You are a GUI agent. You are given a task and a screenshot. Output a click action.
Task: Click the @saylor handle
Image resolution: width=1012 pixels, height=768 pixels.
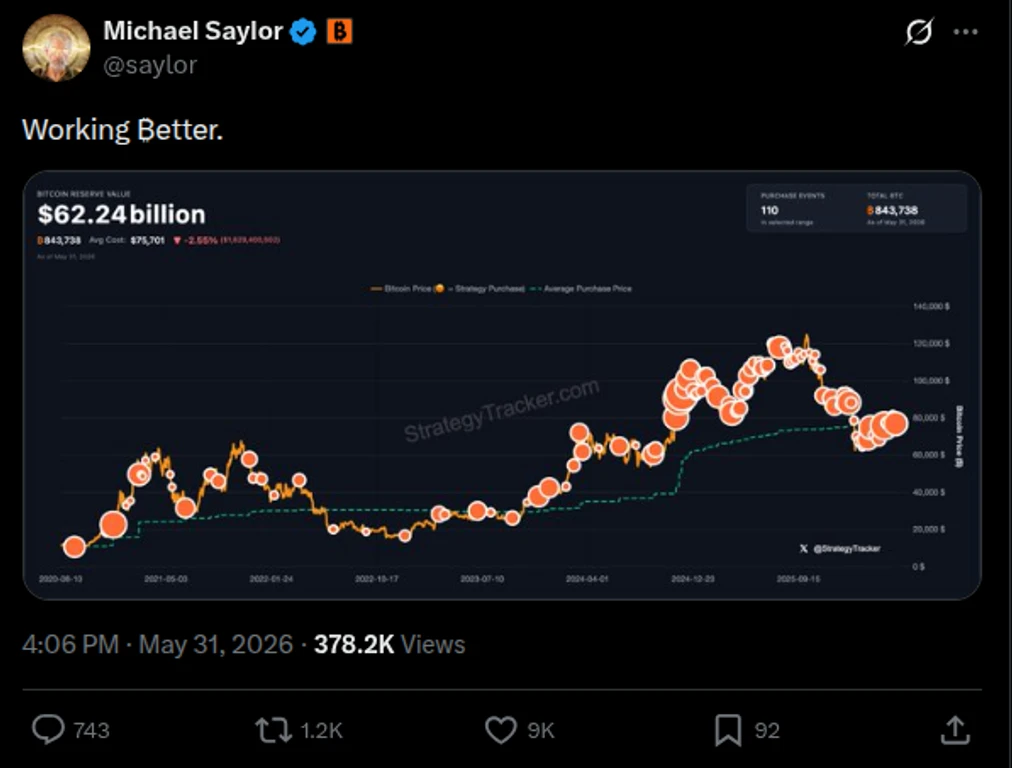(x=150, y=65)
